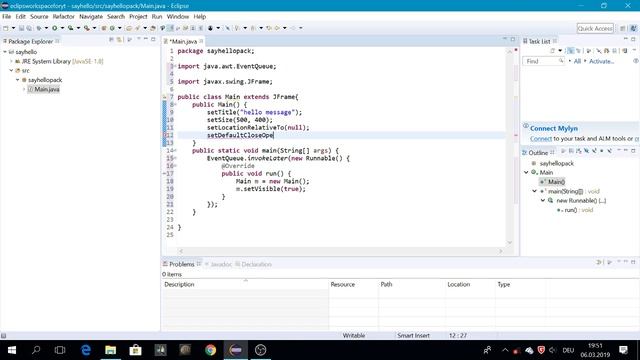Screen dimensions: 640x360
Task: Open the Run configurations dropdown arrow
Action: pyautogui.click(x=62, y=28)
